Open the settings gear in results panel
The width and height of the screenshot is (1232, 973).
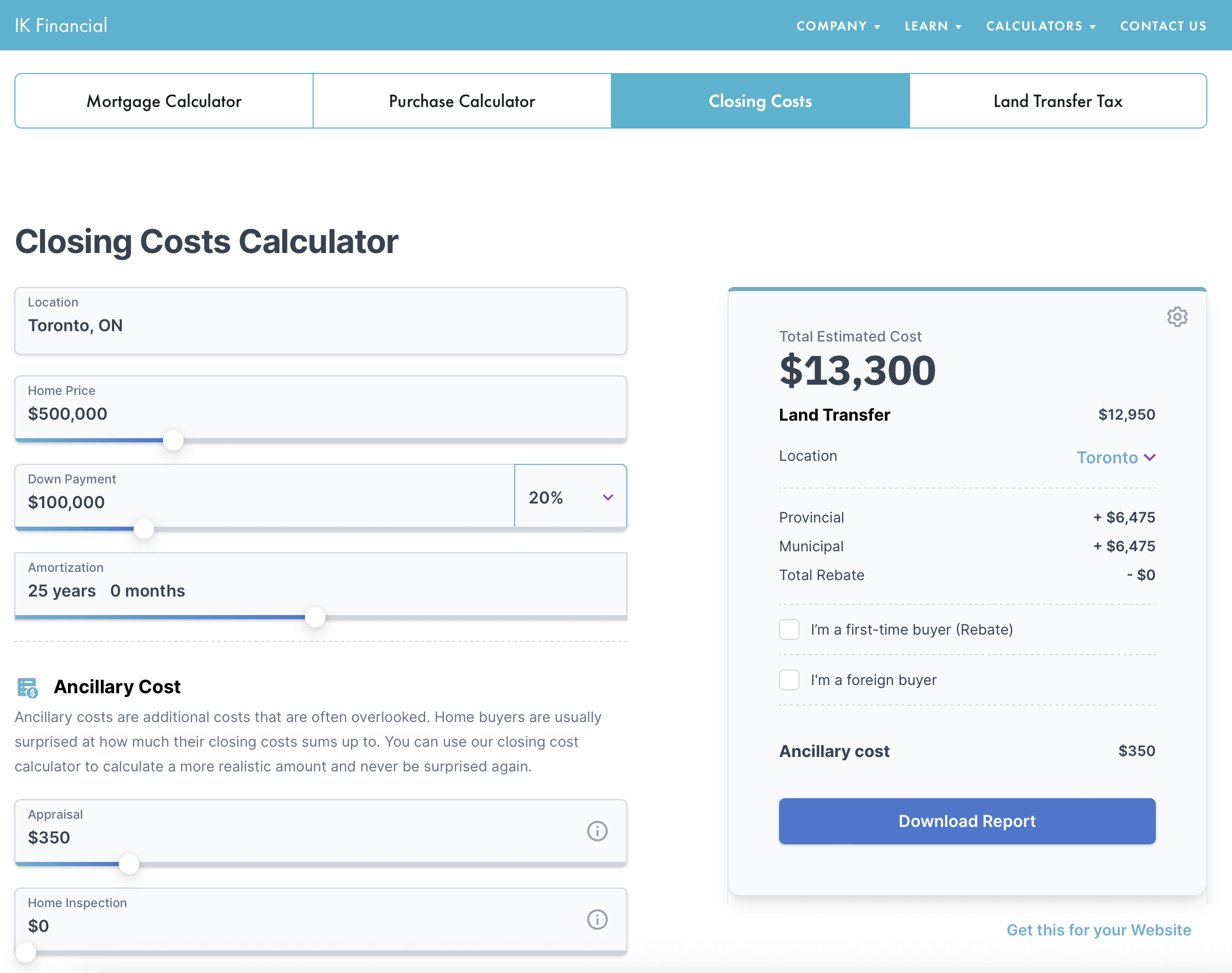pos(1177,317)
